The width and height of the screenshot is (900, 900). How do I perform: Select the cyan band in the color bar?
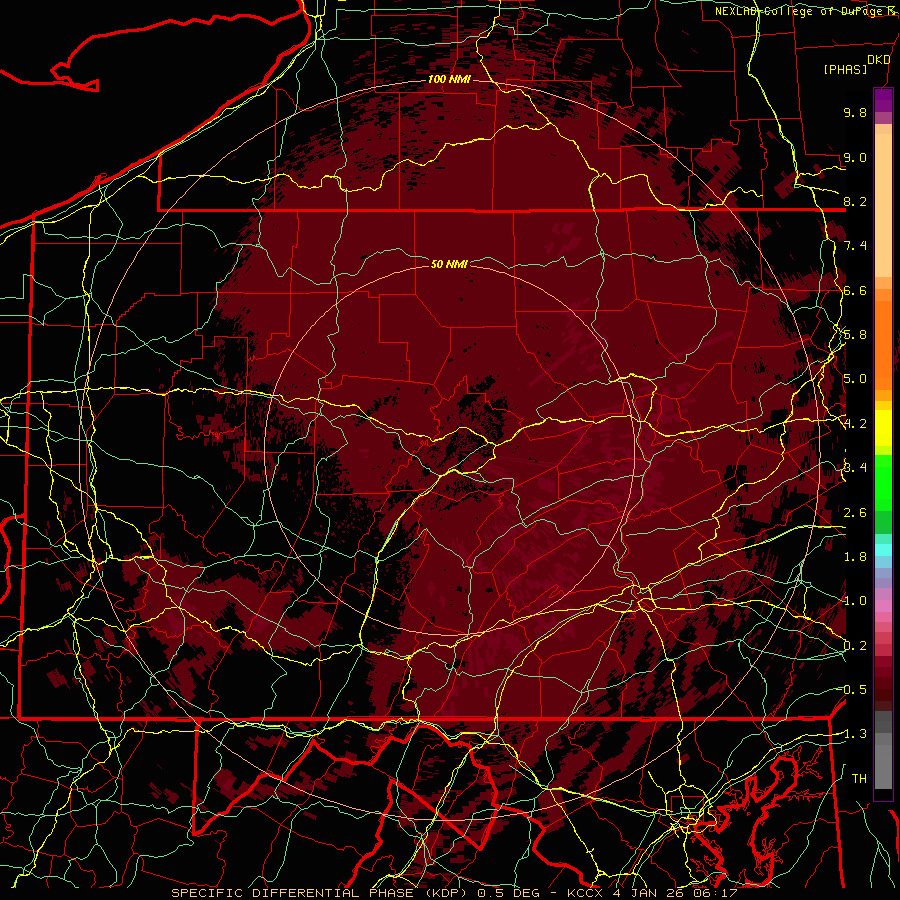coord(883,550)
